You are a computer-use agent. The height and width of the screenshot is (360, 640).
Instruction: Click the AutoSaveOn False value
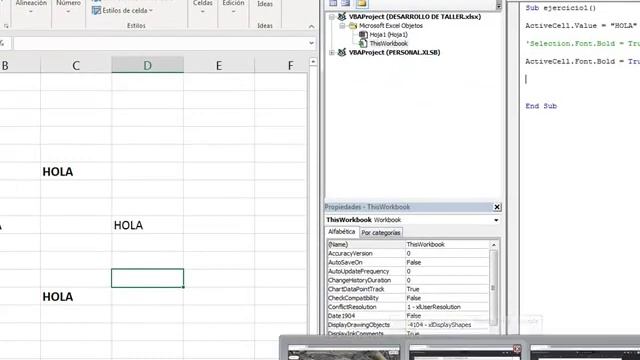pyautogui.click(x=447, y=262)
